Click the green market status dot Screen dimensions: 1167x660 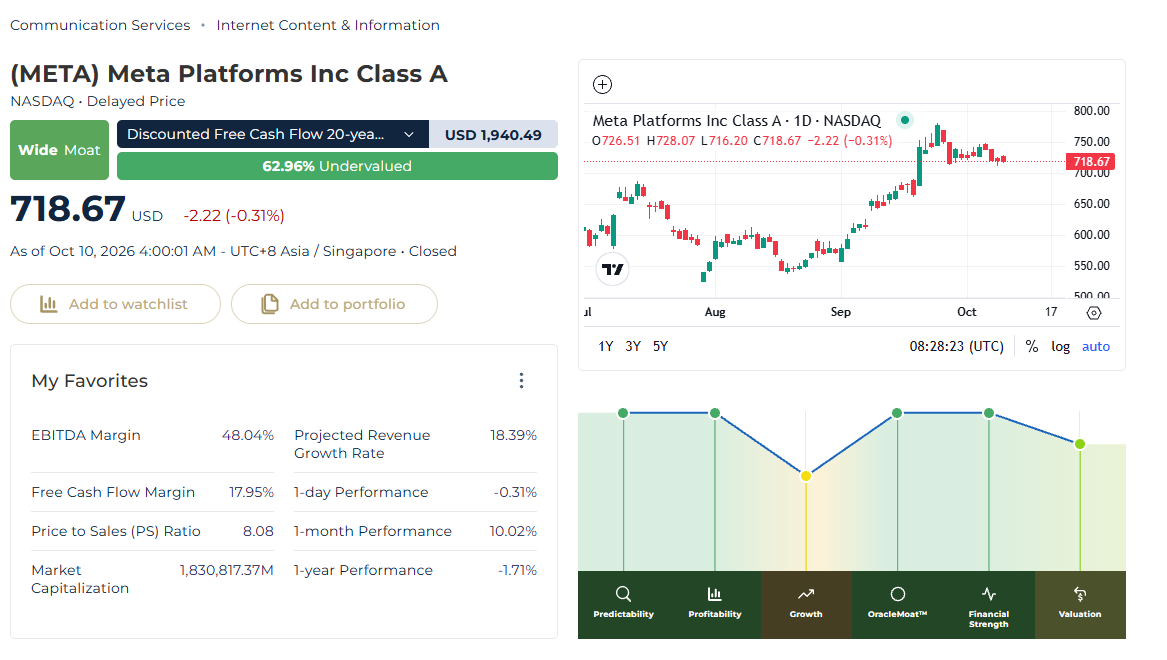[x=904, y=120]
